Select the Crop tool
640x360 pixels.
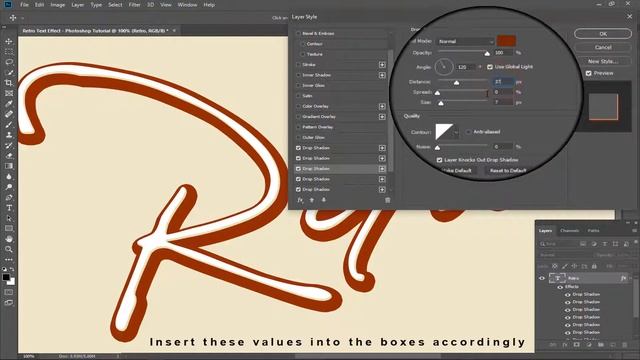pos(9,83)
